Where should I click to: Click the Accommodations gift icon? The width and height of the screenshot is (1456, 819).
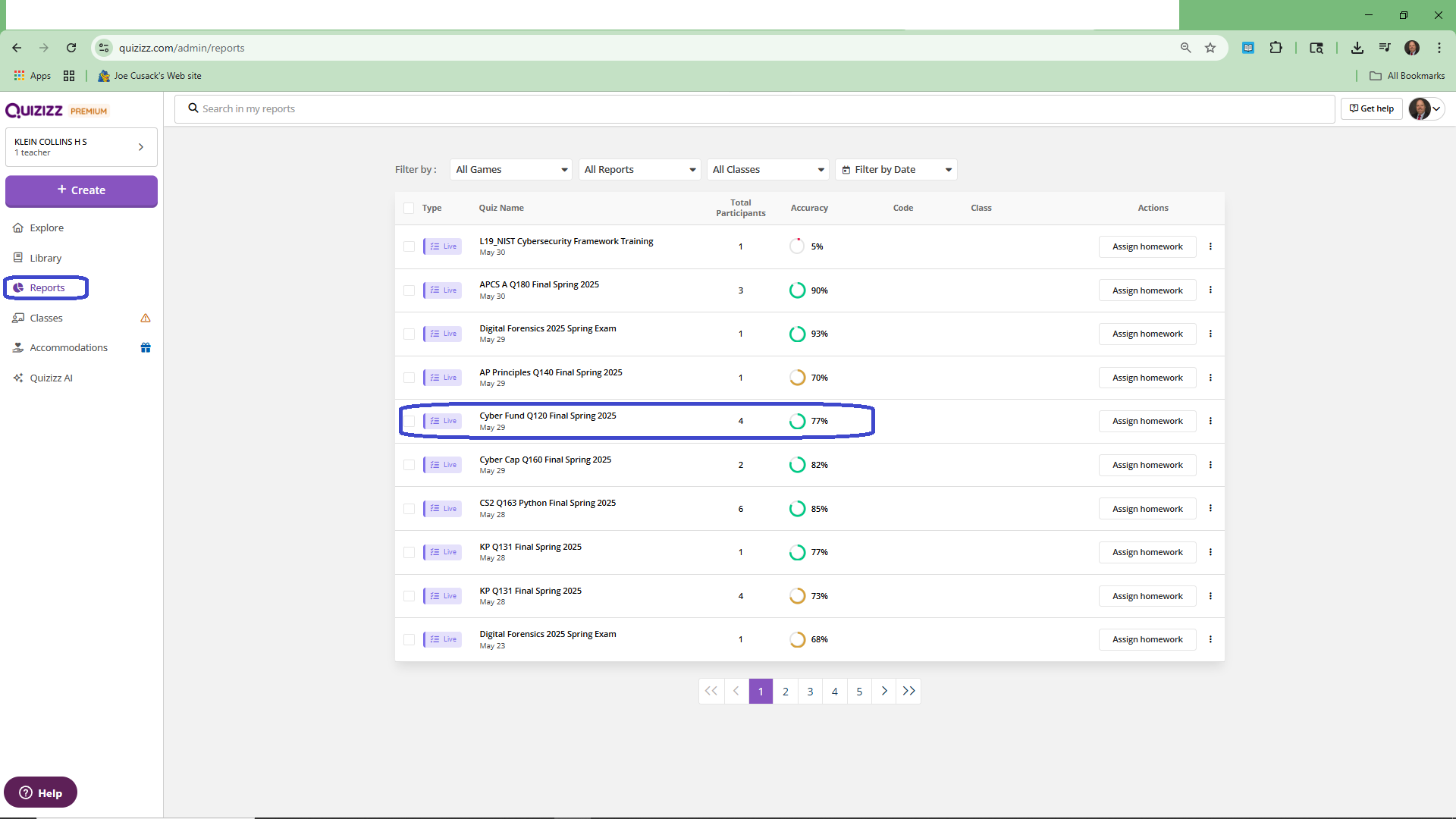146,347
